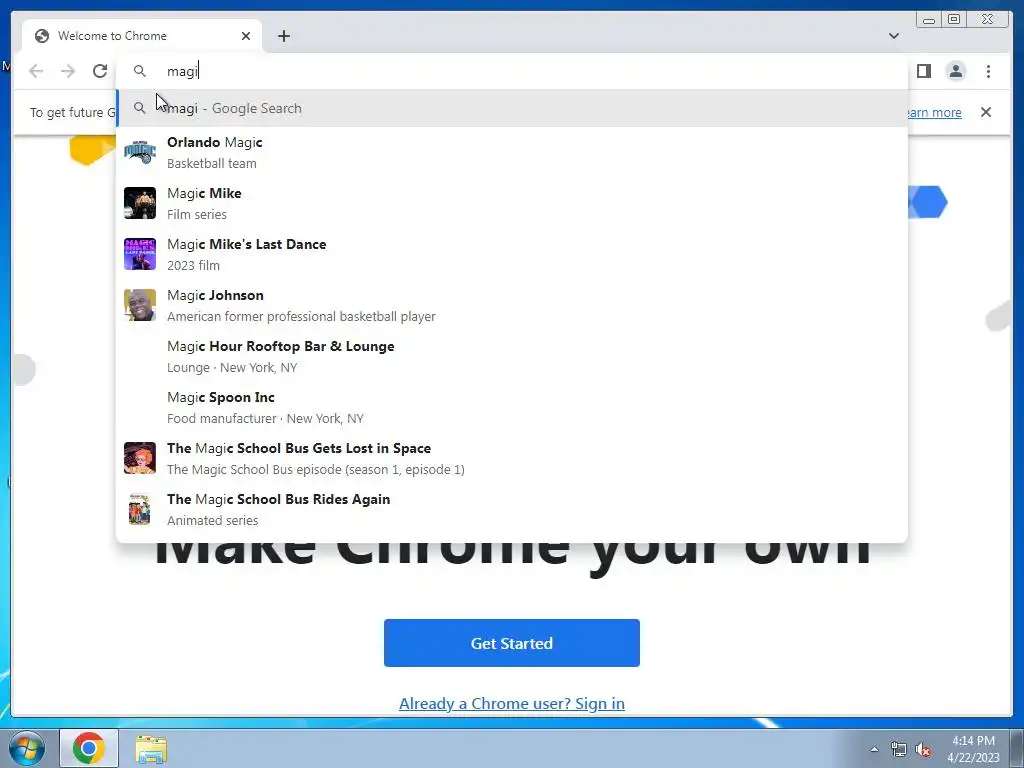
Task: Click the Gets Lost in Space episode thumbnail
Action: [x=140, y=458]
